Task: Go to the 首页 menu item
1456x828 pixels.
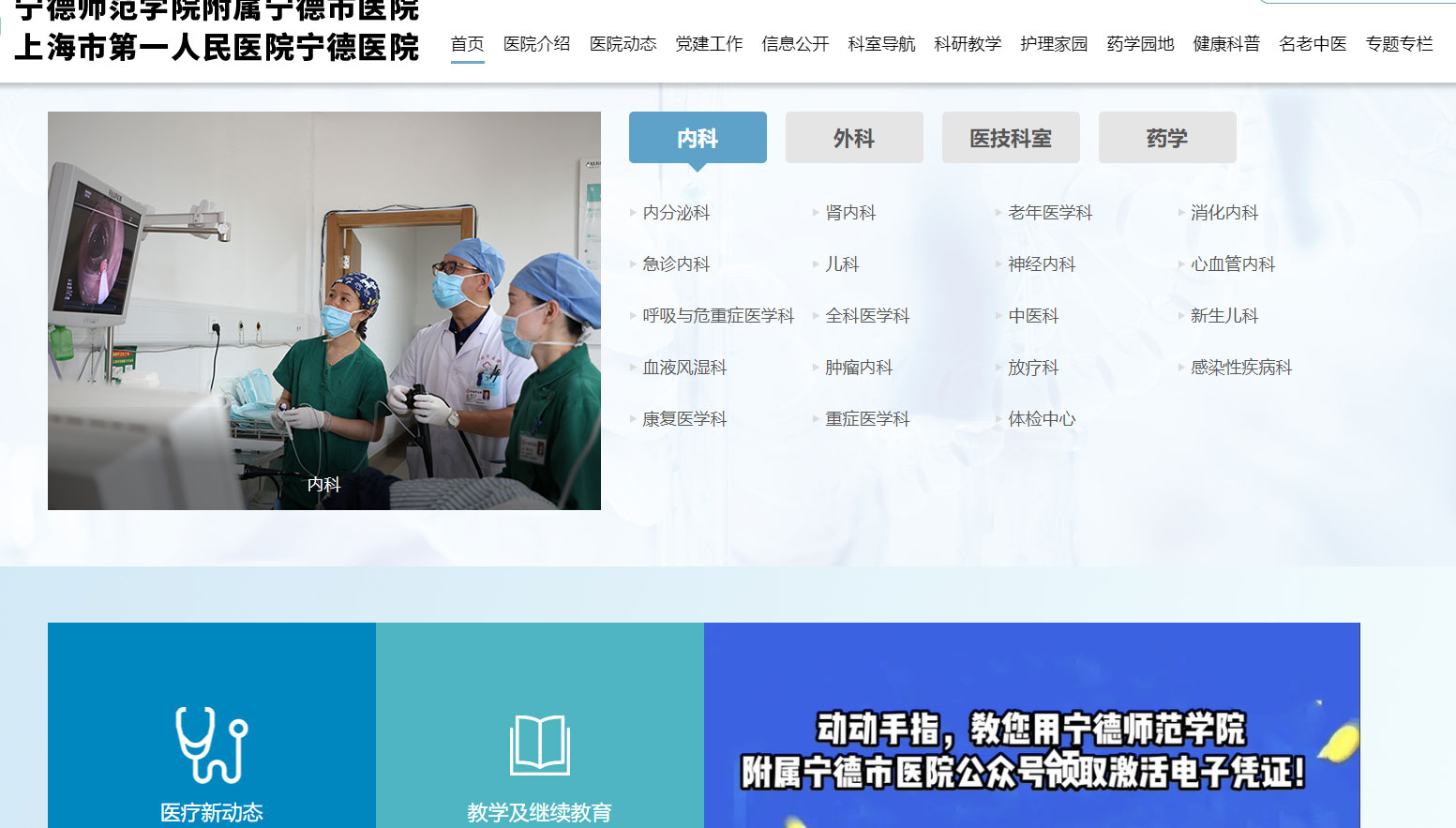Action: [467, 44]
